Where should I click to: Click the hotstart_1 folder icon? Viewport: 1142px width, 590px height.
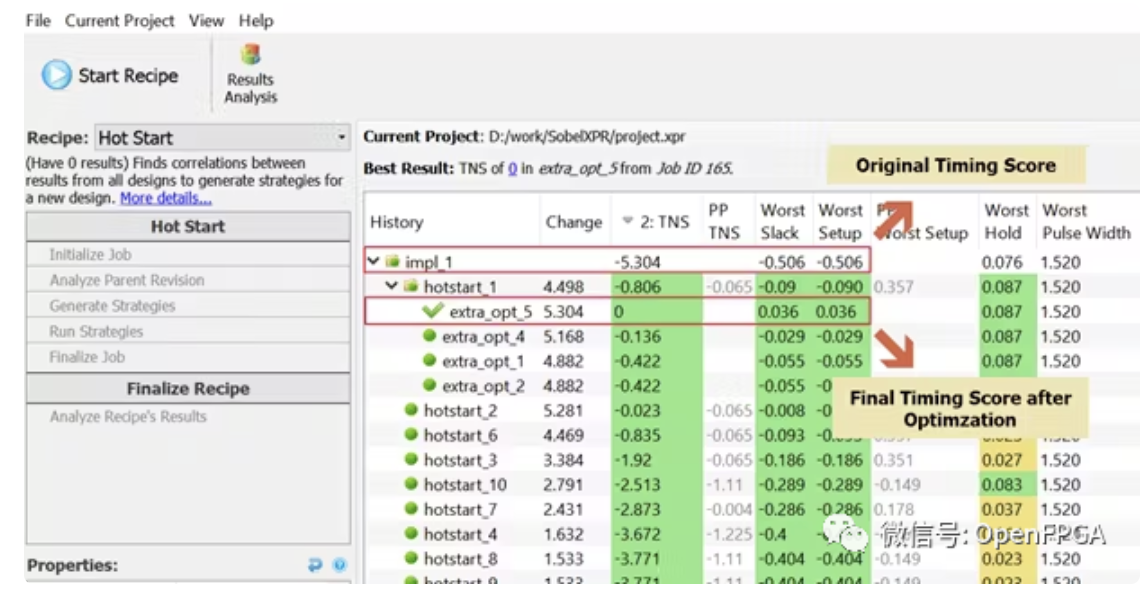pos(411,287)
